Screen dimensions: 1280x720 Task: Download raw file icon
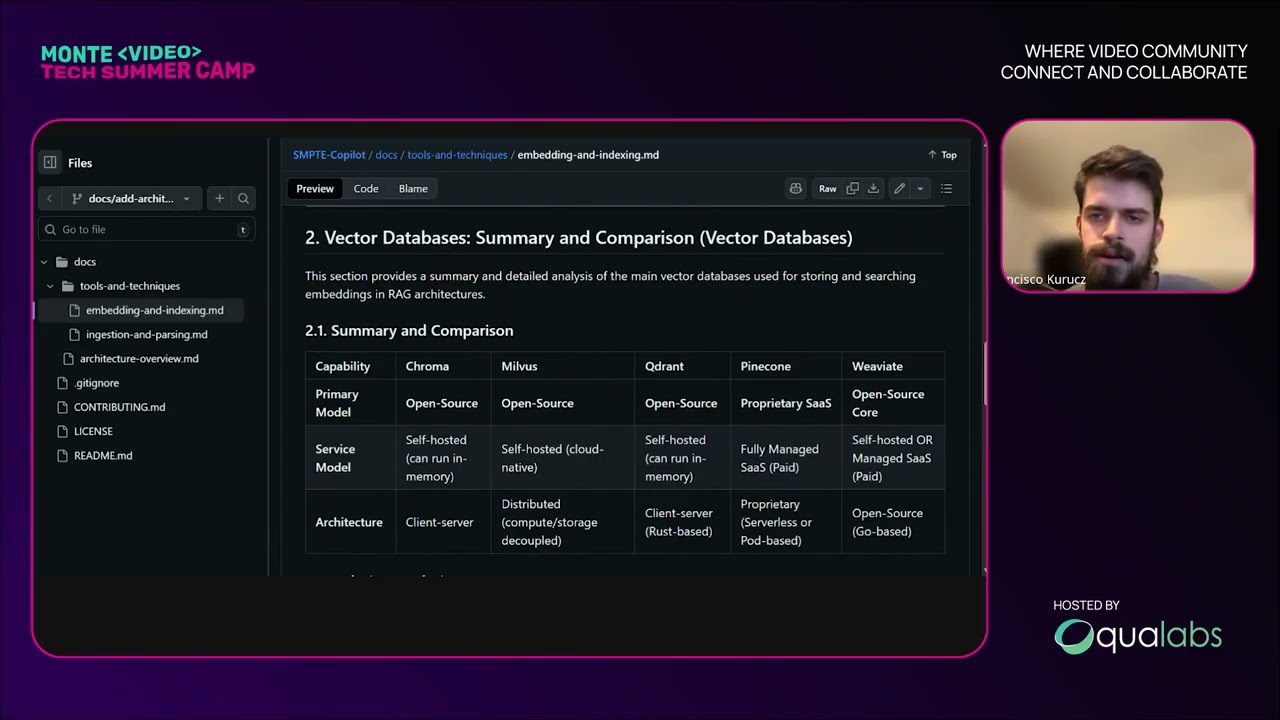(x=873, y=188)
